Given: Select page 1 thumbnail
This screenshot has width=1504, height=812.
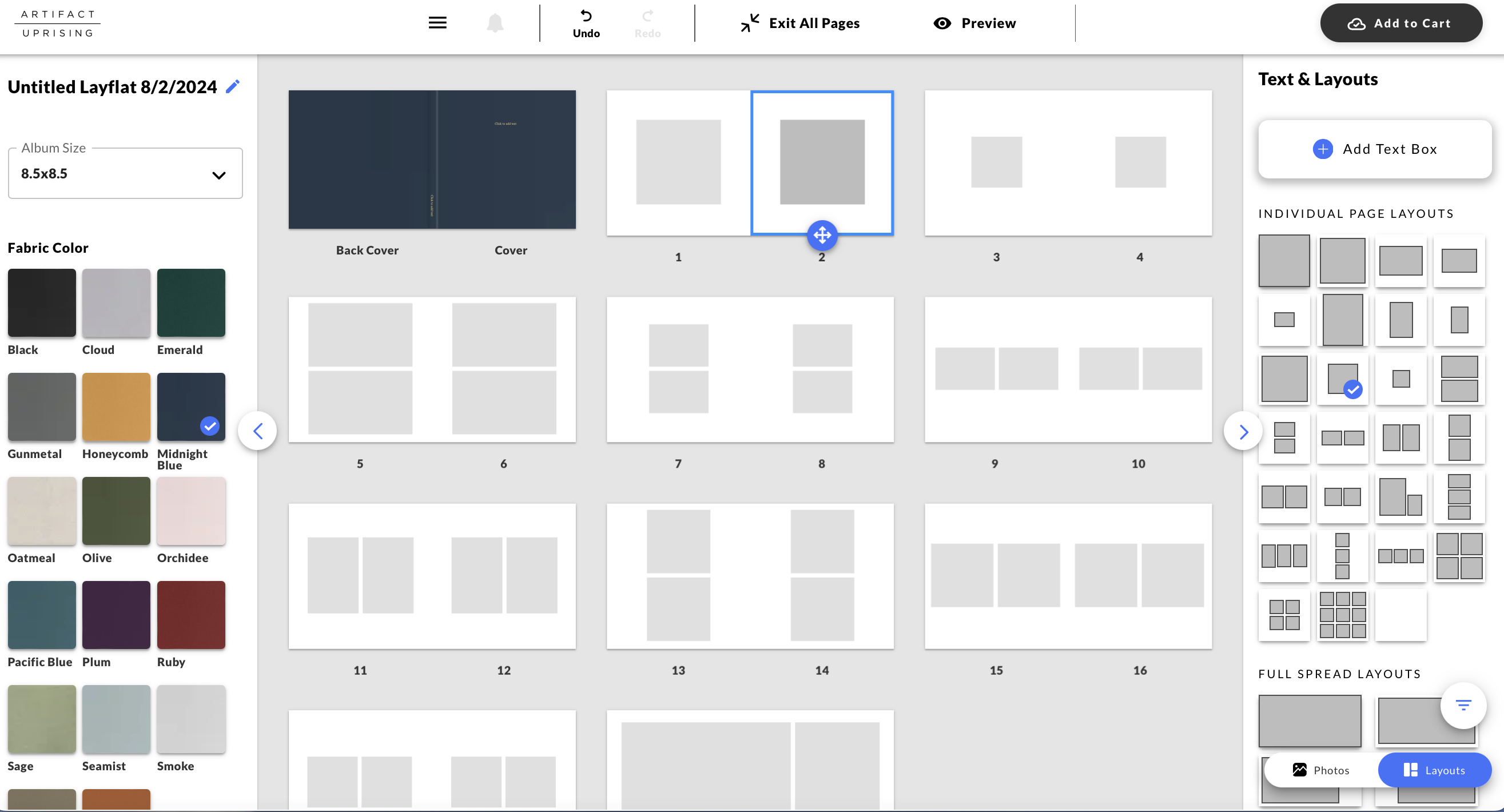Looking at the screenshot, I should (x=678, y=163).
